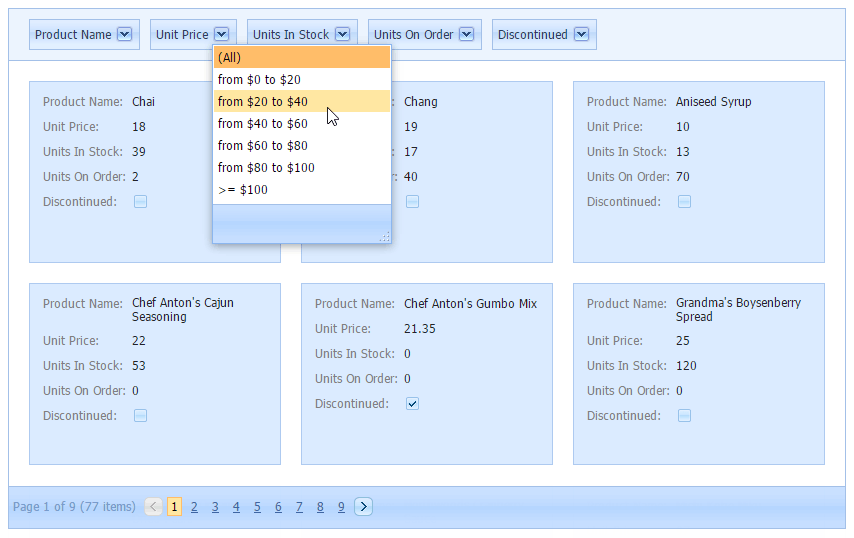Go to page 6

[278, 507]
